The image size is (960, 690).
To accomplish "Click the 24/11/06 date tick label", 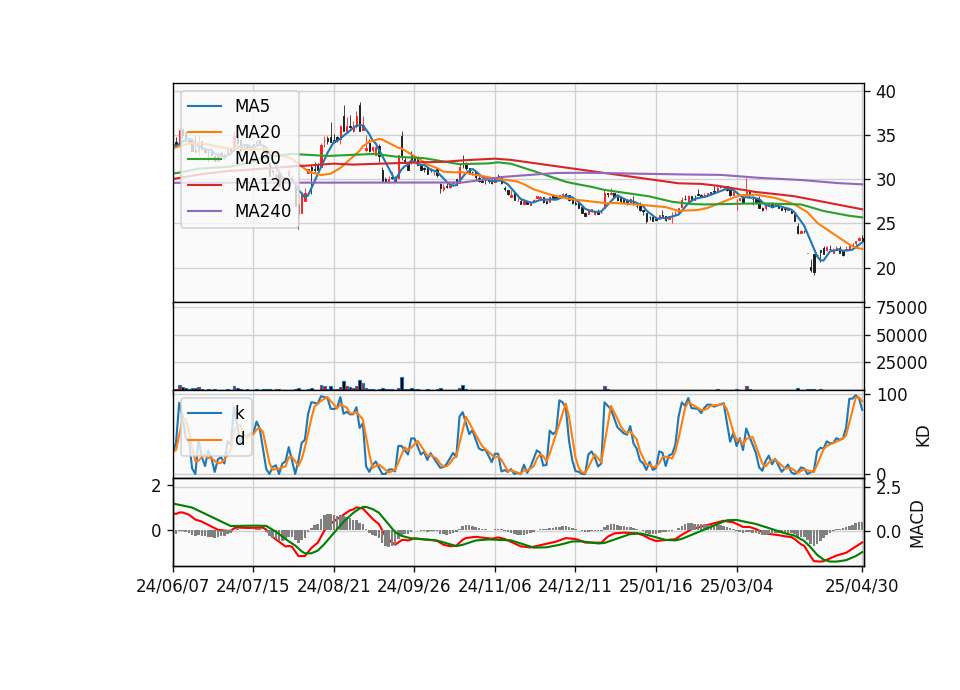I will (494, 586).
